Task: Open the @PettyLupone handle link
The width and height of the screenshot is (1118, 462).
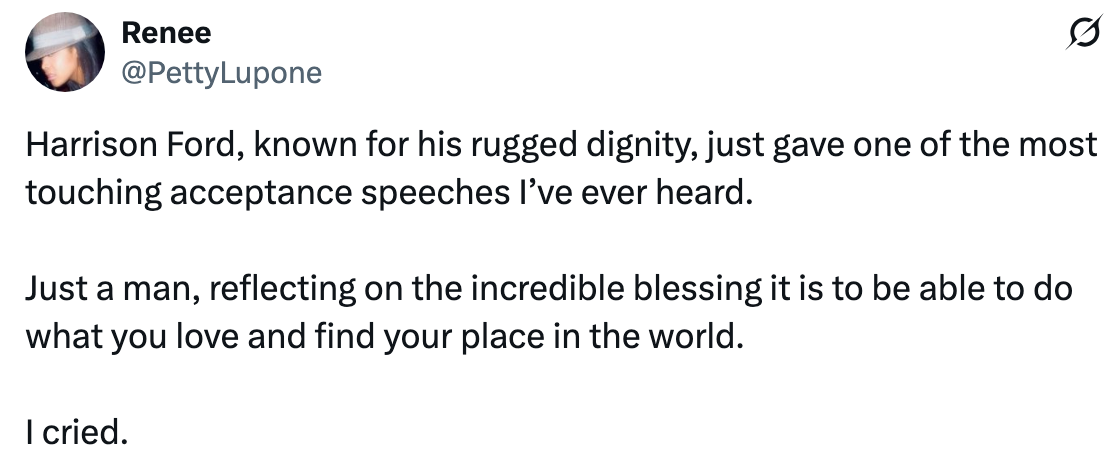Action: pyautogui.click(x=221, y=72)
